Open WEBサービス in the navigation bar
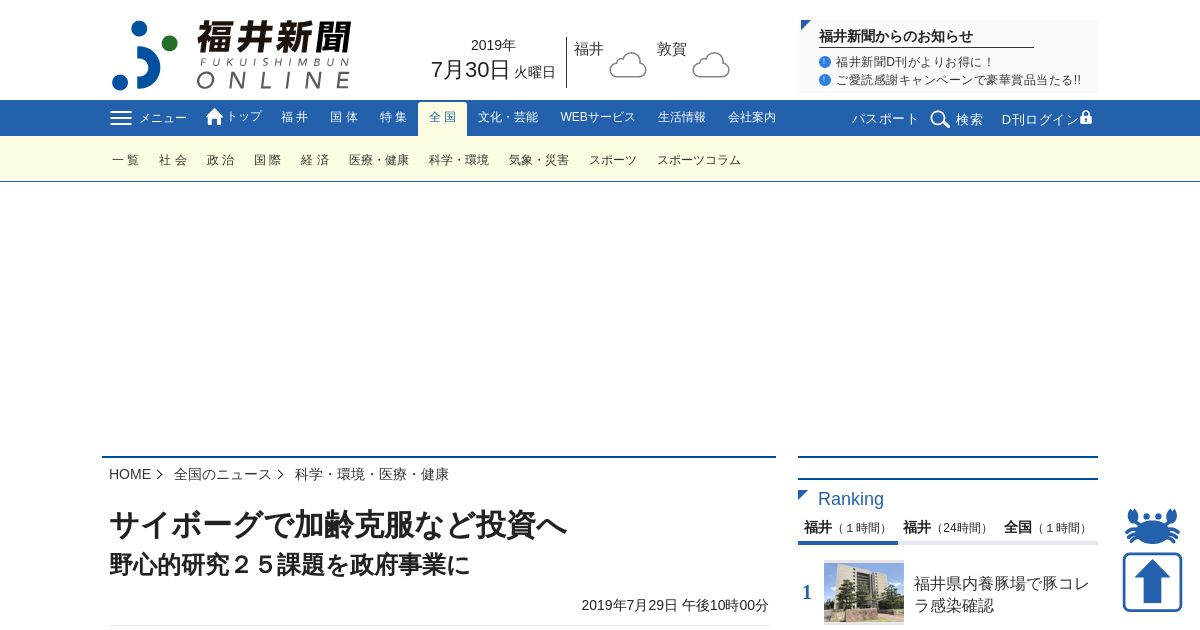 (598, 117)
